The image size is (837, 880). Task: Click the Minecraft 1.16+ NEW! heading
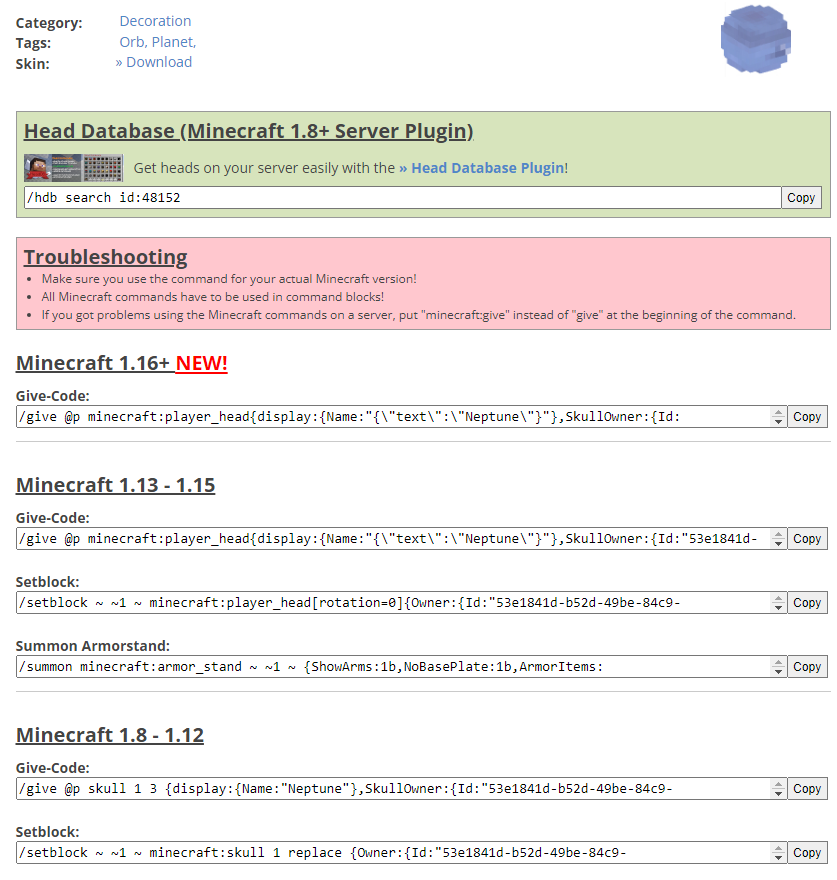pos(122,363)
